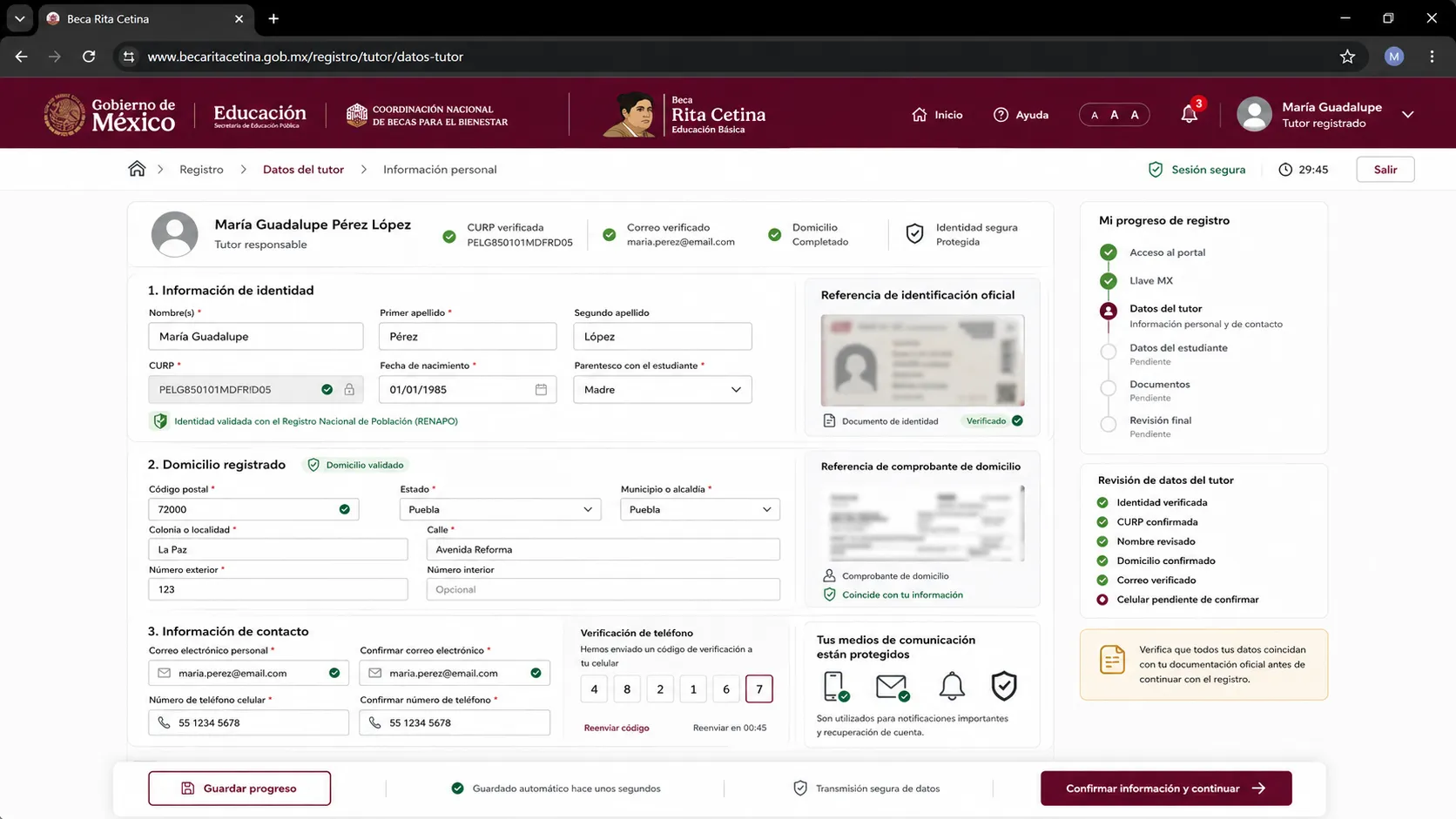The width and height of the screenshot is (1456, 819).
Task: Click the first verification code digit box
Action: click(594, 689)
